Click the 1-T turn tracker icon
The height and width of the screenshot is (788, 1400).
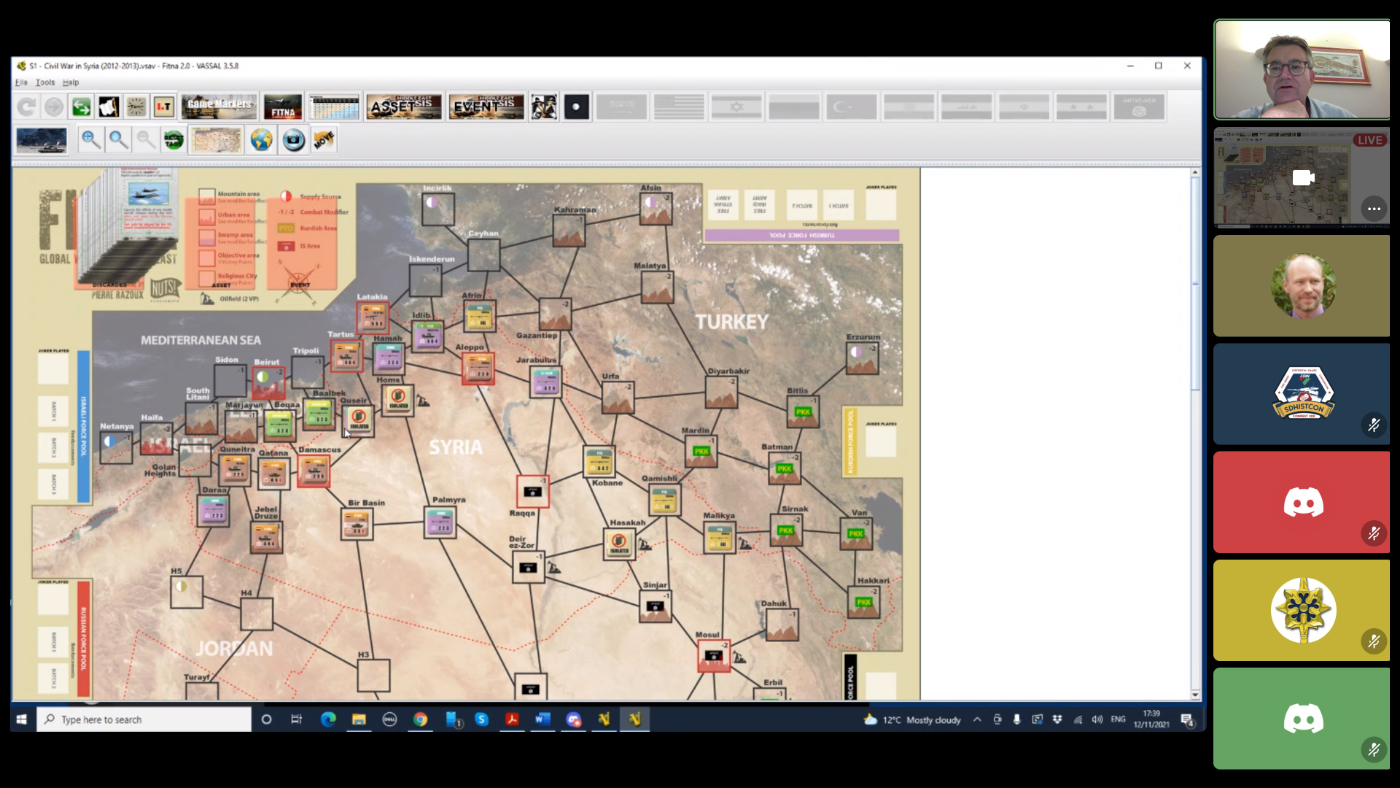[x=163, y=107]
